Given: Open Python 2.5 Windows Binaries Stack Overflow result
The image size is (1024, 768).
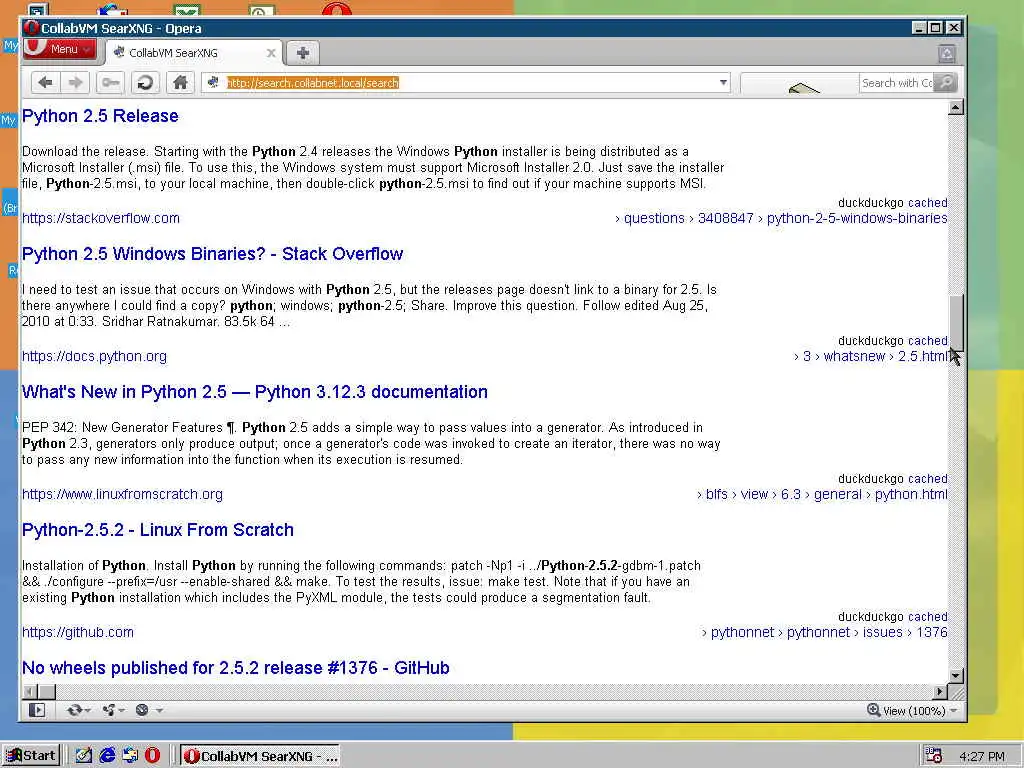Looking at the screenshot, I should pyautogui.click(x=212, y=253).
